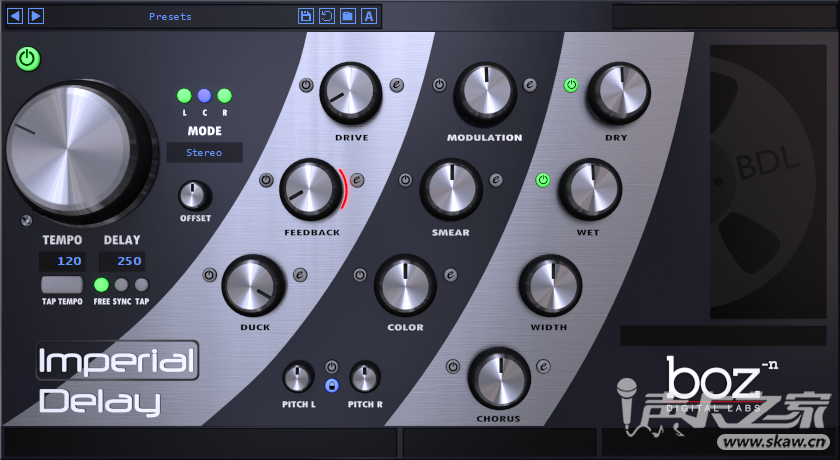
Task: Click the Duck knob
Action: [x=254, y=285]
